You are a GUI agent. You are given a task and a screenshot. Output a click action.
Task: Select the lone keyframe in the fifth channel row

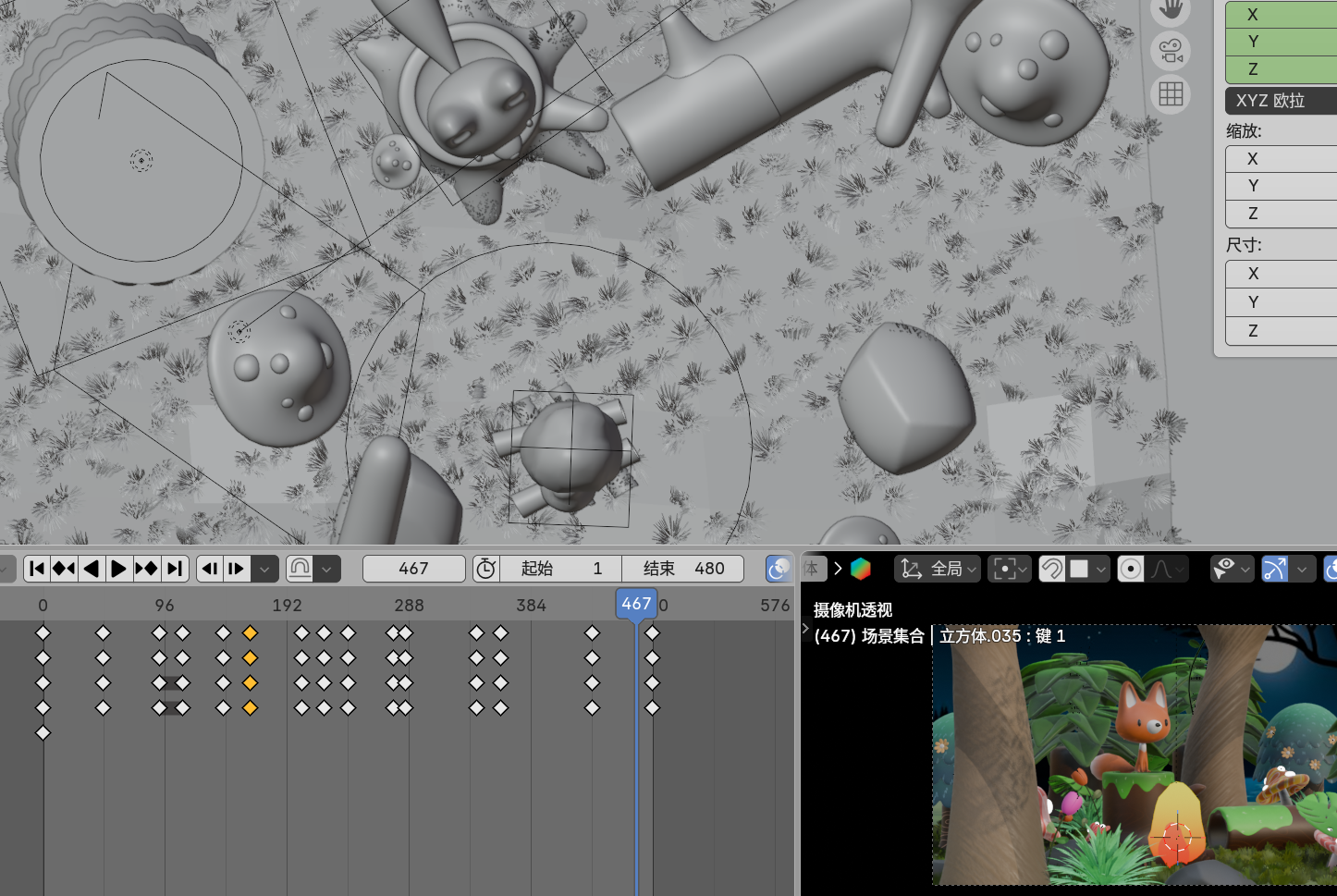coord(43,733)
